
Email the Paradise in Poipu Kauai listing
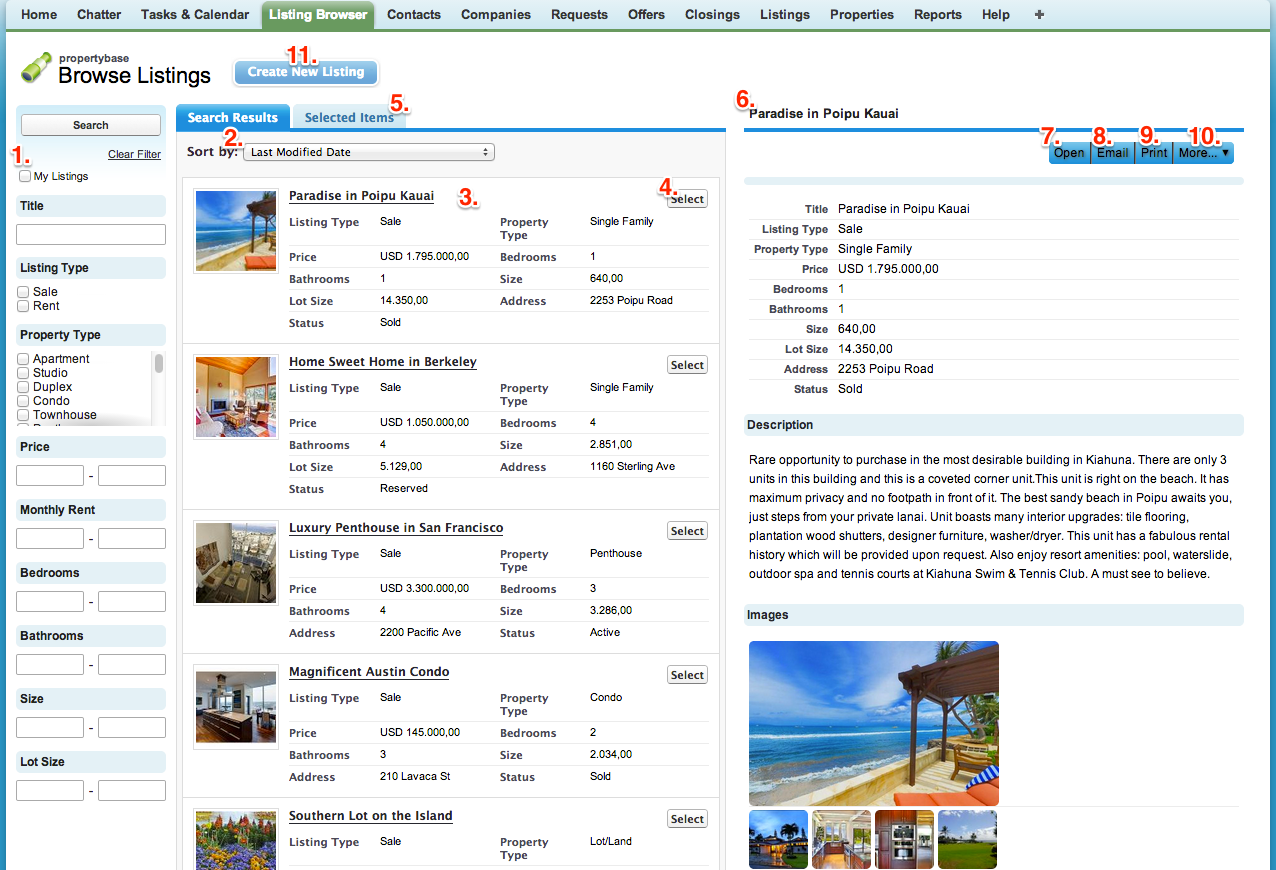[x=1112, y=152]
